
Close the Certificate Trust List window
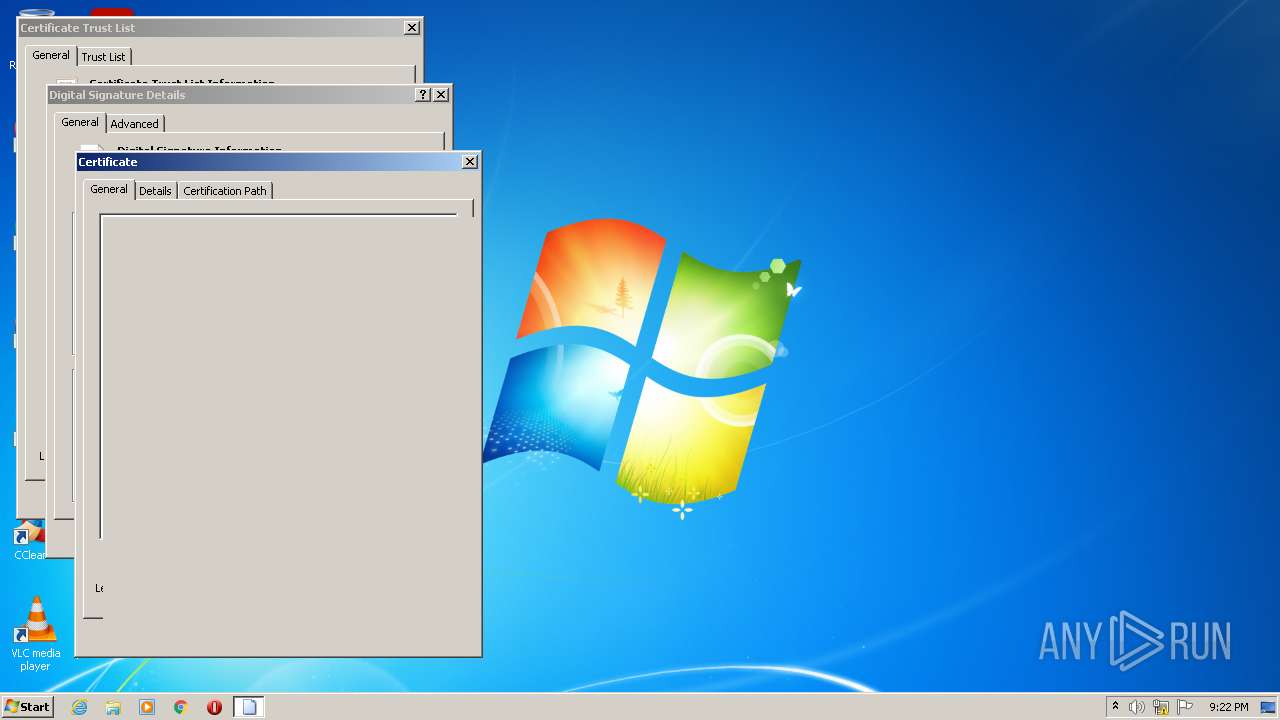412,27
